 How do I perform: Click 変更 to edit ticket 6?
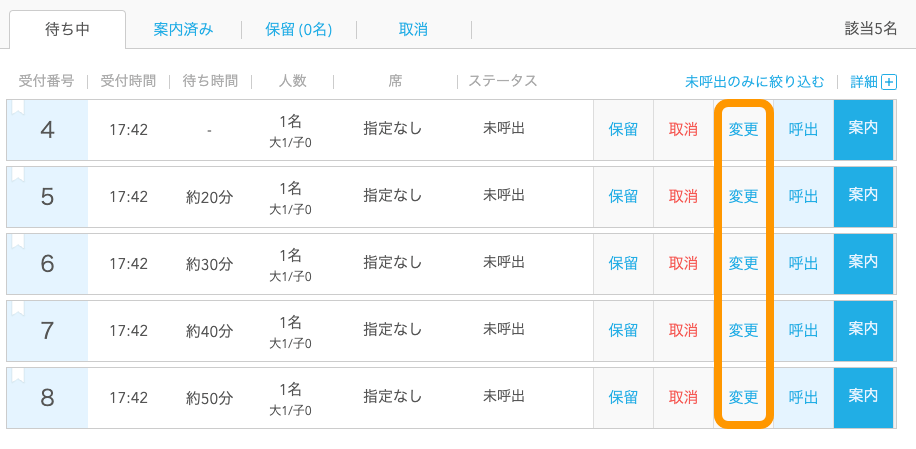point(744,264)
